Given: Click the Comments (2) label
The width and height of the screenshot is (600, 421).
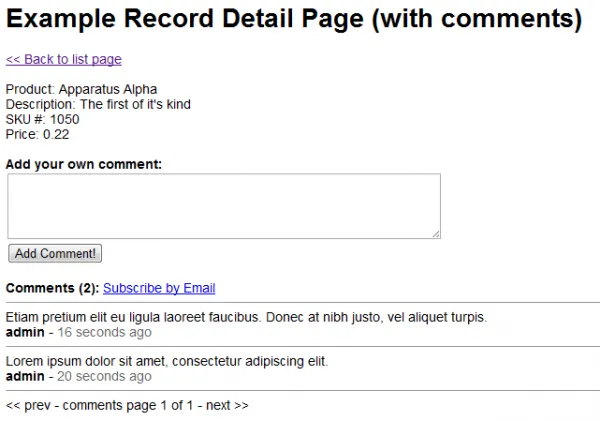Looking at the screenshot, I should [52, 289].
